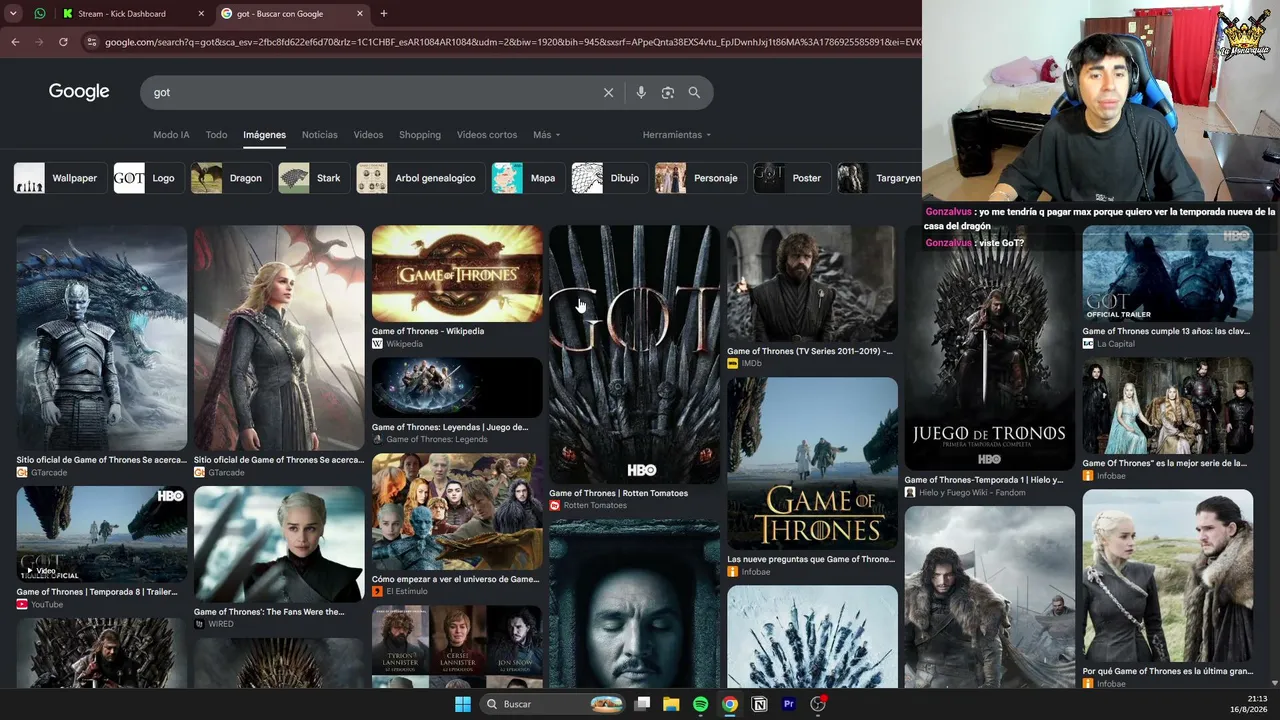1280x720 pixels.
Task: Open the La Capital official trailer image
Action: pos(1167,273)
